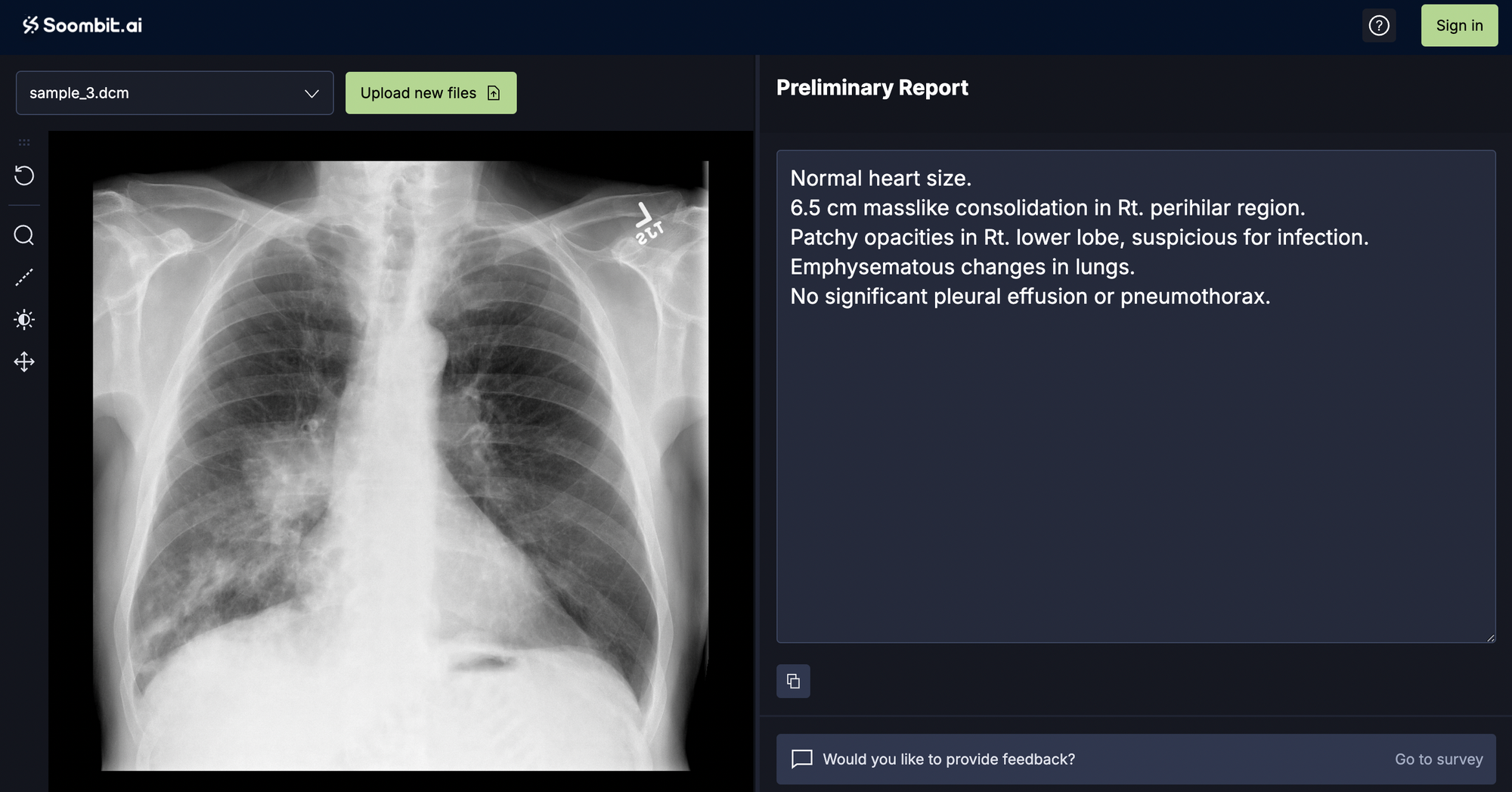
Task: Select the brightness contrast tool
Action: pos(24,319)
